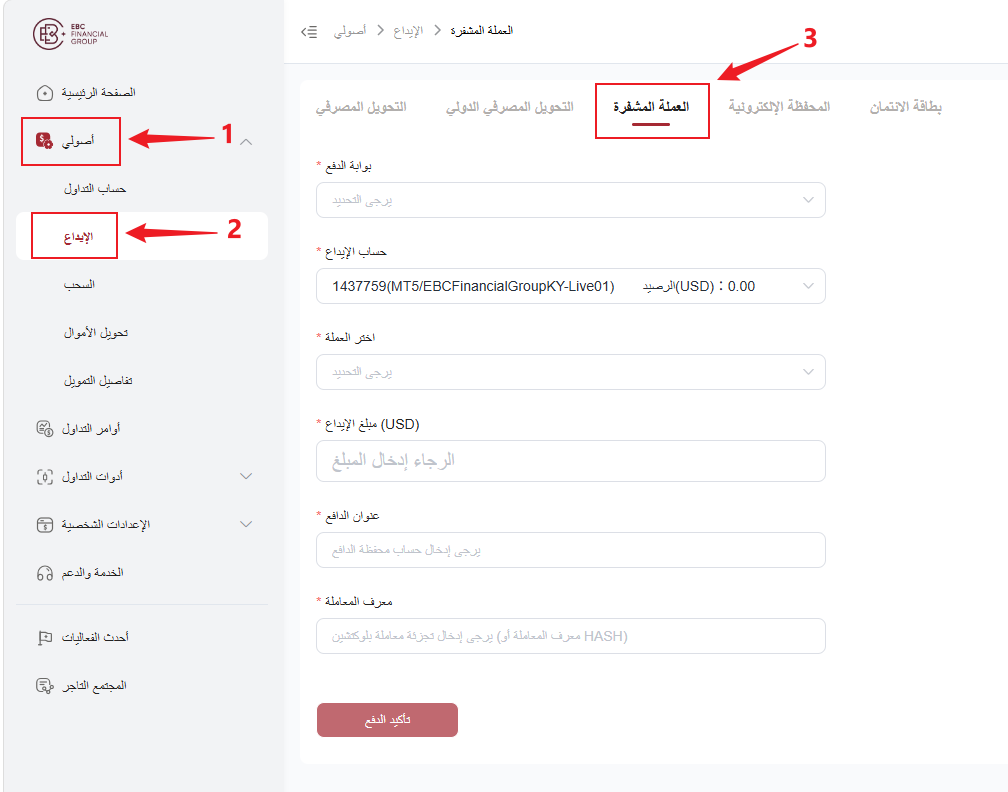Expand the choose currency dropdown
This screenshot has width=1008, height=792.
point(570,372)
